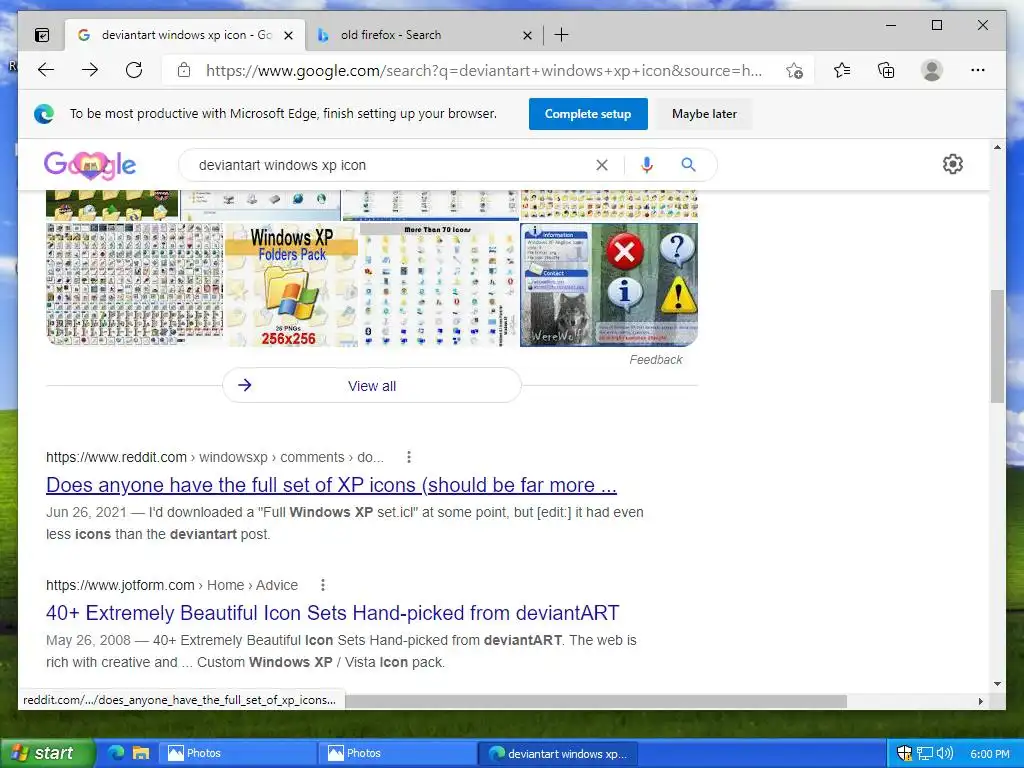Open the network tray icon
This screenshot has height=768, width=1024.
click(925, 753)
